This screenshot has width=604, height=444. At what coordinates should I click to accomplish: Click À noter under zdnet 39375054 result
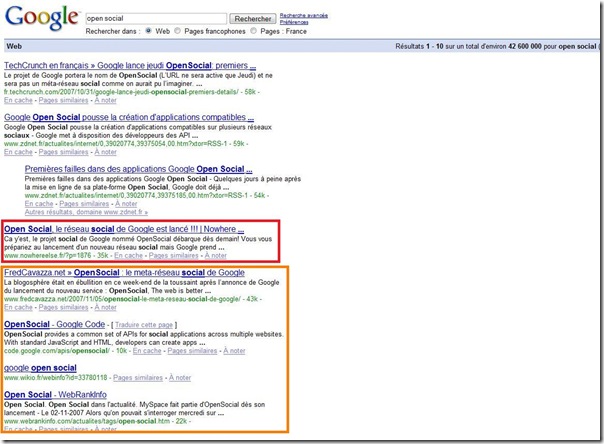click(105, 152)
